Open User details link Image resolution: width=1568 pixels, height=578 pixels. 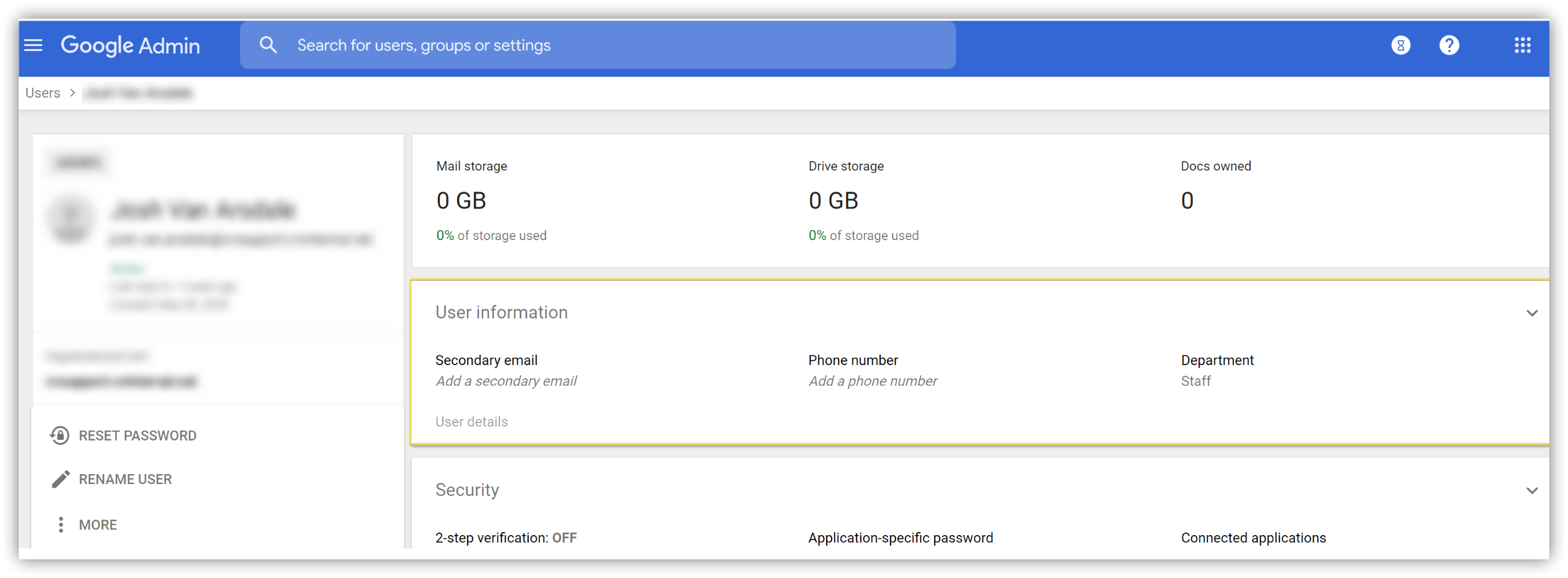pyautogui.click(x=471, y=422)
